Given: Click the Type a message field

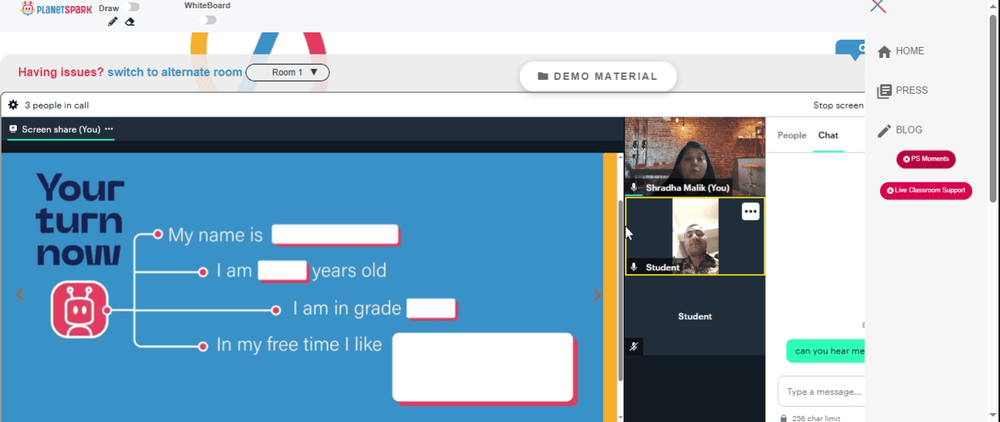Looking at the screenshot, I should coord(822,391).
